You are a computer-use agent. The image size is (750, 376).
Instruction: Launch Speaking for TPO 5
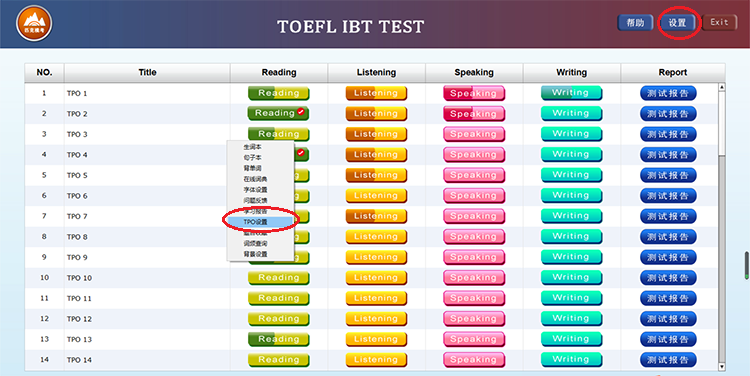tap(474, 175)
